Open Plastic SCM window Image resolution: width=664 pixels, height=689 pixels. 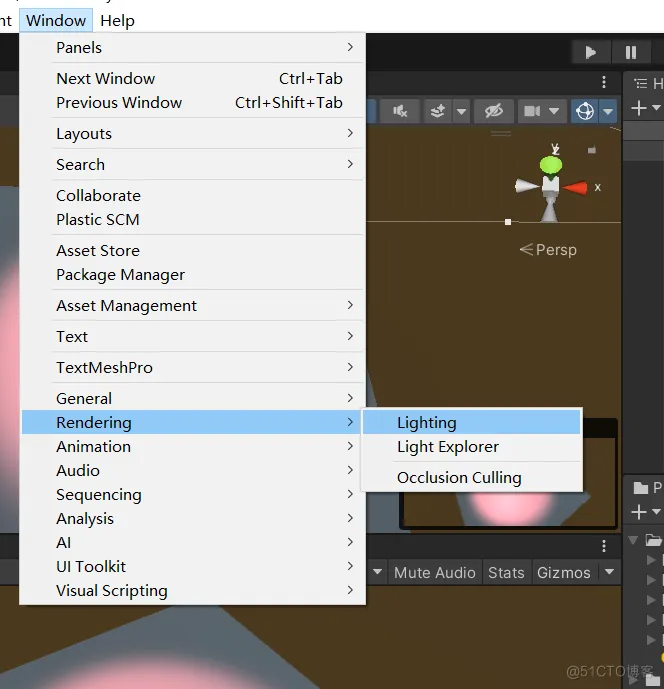click(x=193, y=220)
